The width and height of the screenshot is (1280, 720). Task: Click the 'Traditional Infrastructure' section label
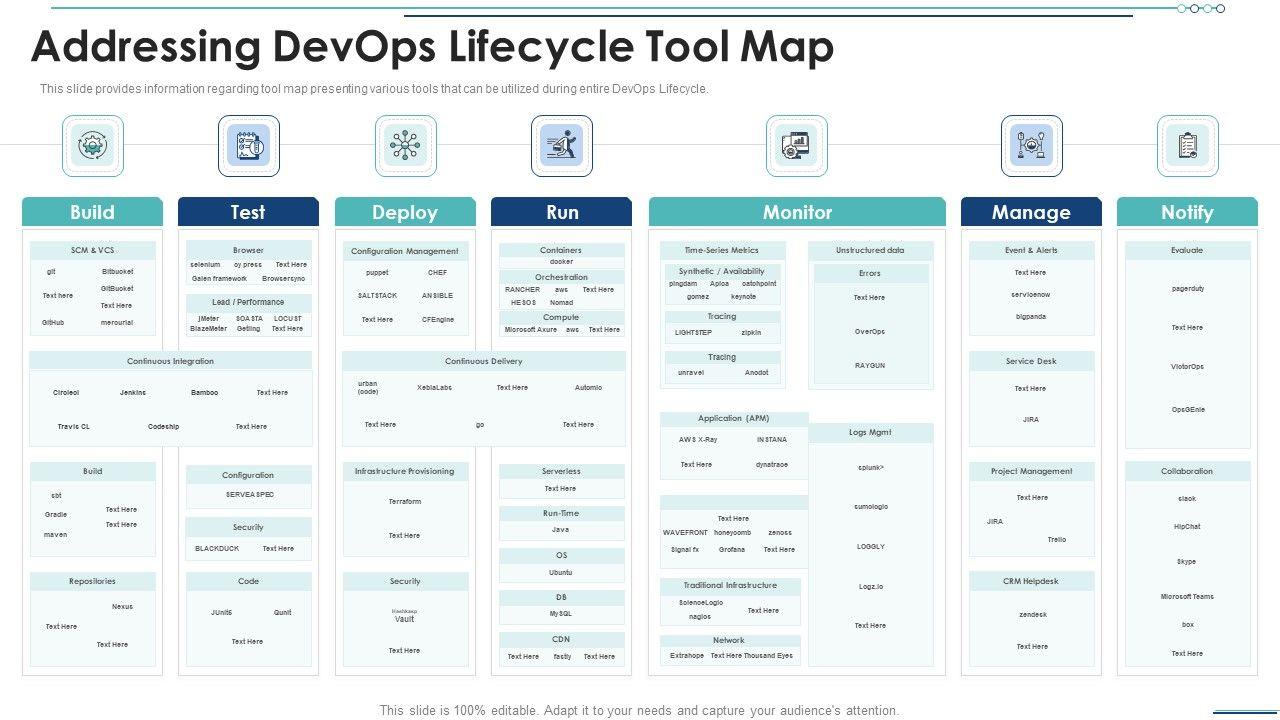click(730, 585)
